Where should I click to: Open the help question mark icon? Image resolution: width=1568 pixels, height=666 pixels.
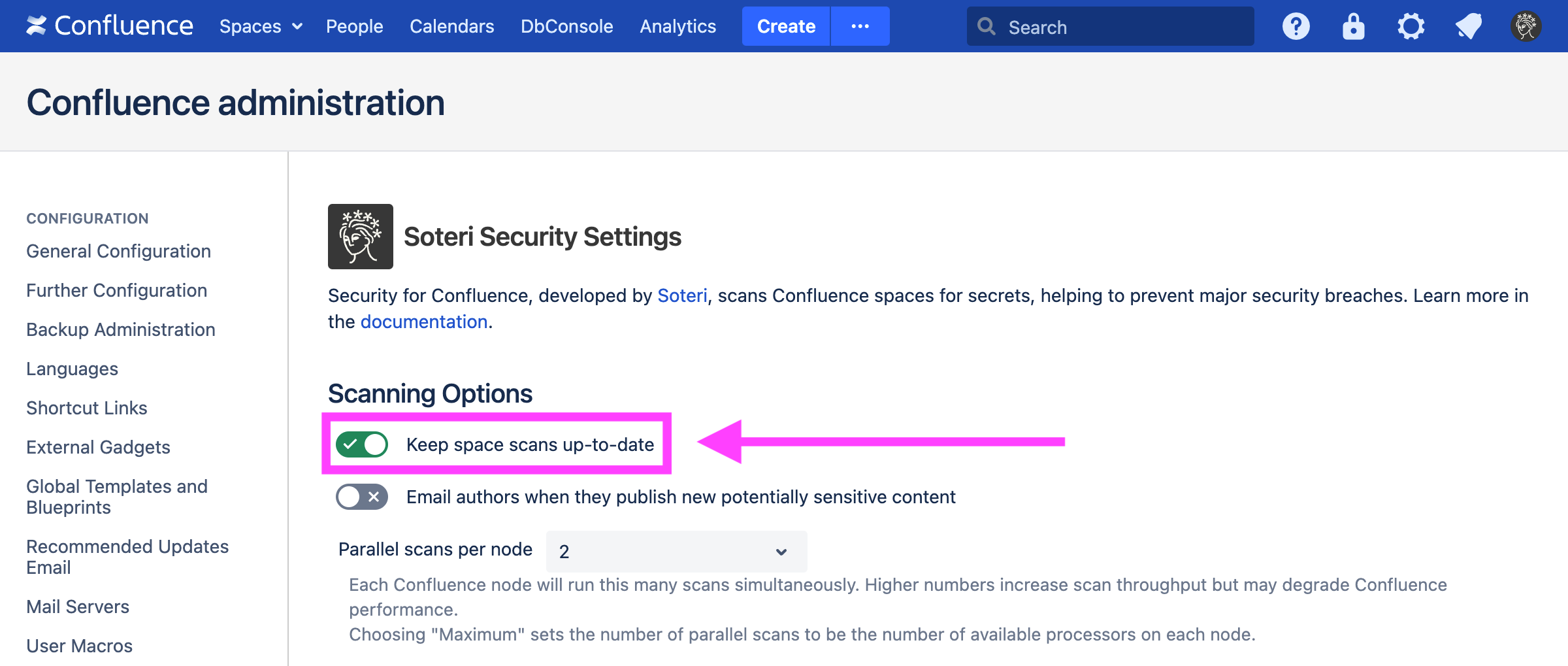[x=1296, y=25]
